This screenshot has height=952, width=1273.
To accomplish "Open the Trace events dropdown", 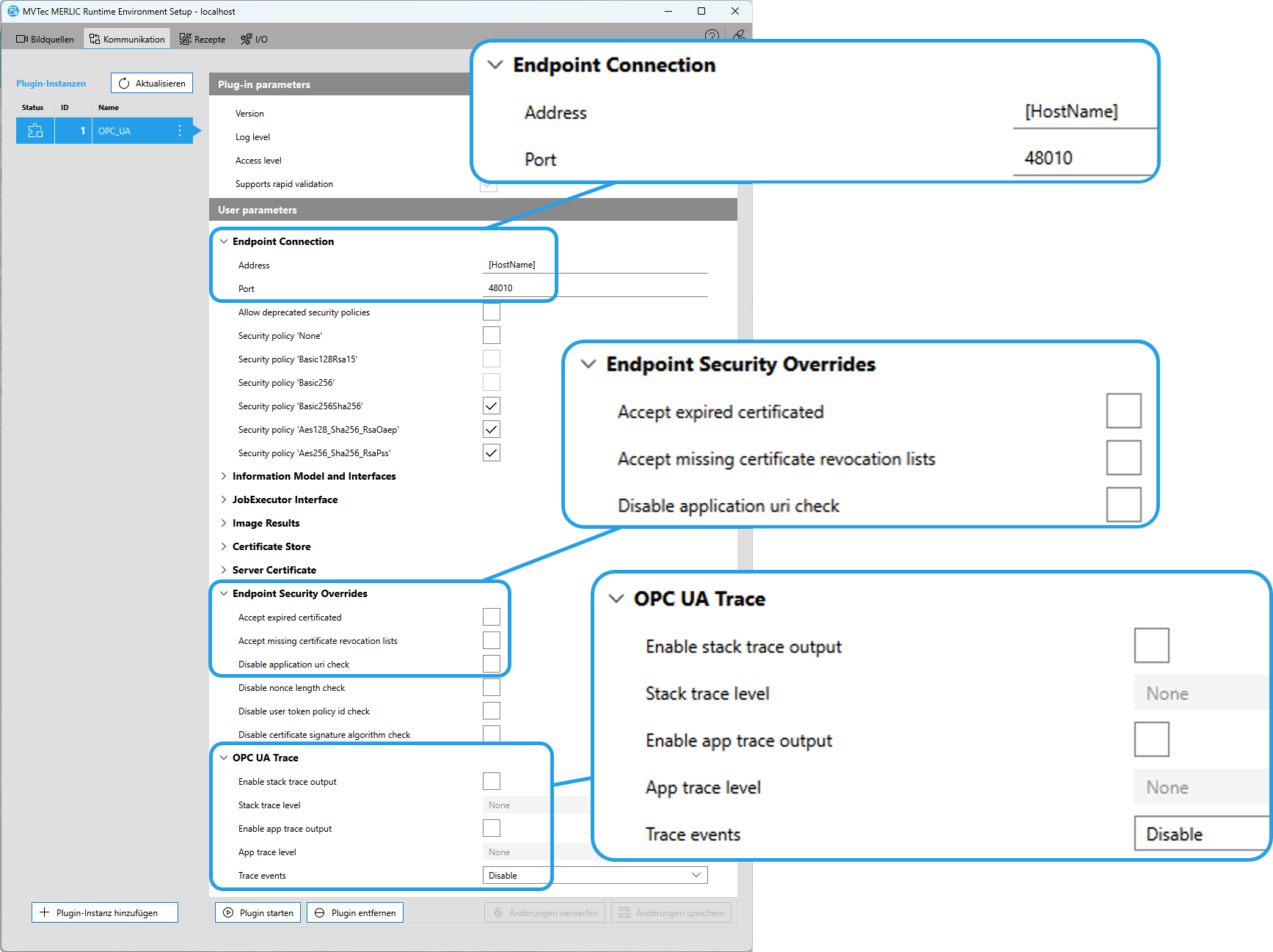I will click(594, 875).
